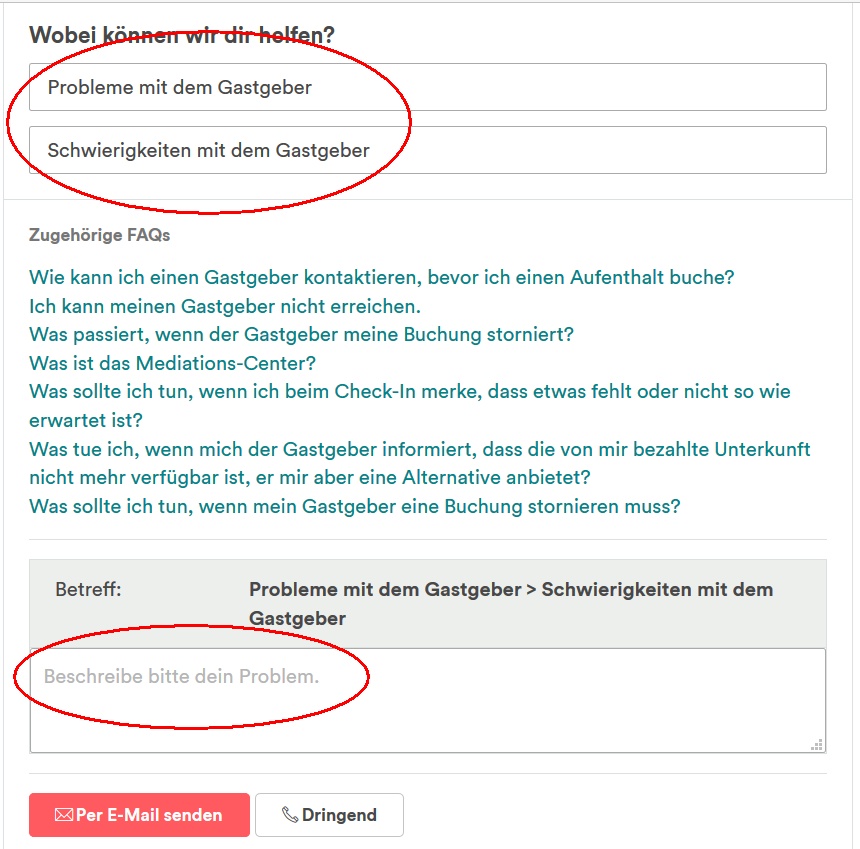The image size is (860, 849).
Task: Open 'Ich kann meinen Gastgeber nicht erreichen' link
Action: pyautogui.click(x=225, y=306)
